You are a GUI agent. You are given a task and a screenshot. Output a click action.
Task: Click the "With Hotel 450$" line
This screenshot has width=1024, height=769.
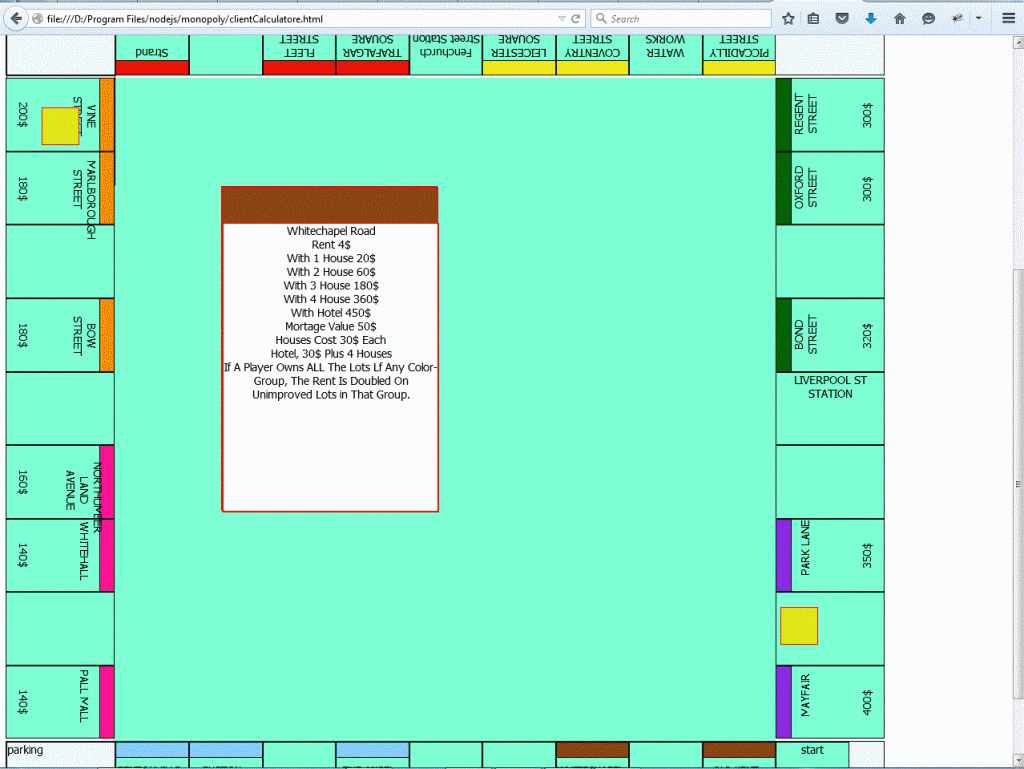(330, 313)
